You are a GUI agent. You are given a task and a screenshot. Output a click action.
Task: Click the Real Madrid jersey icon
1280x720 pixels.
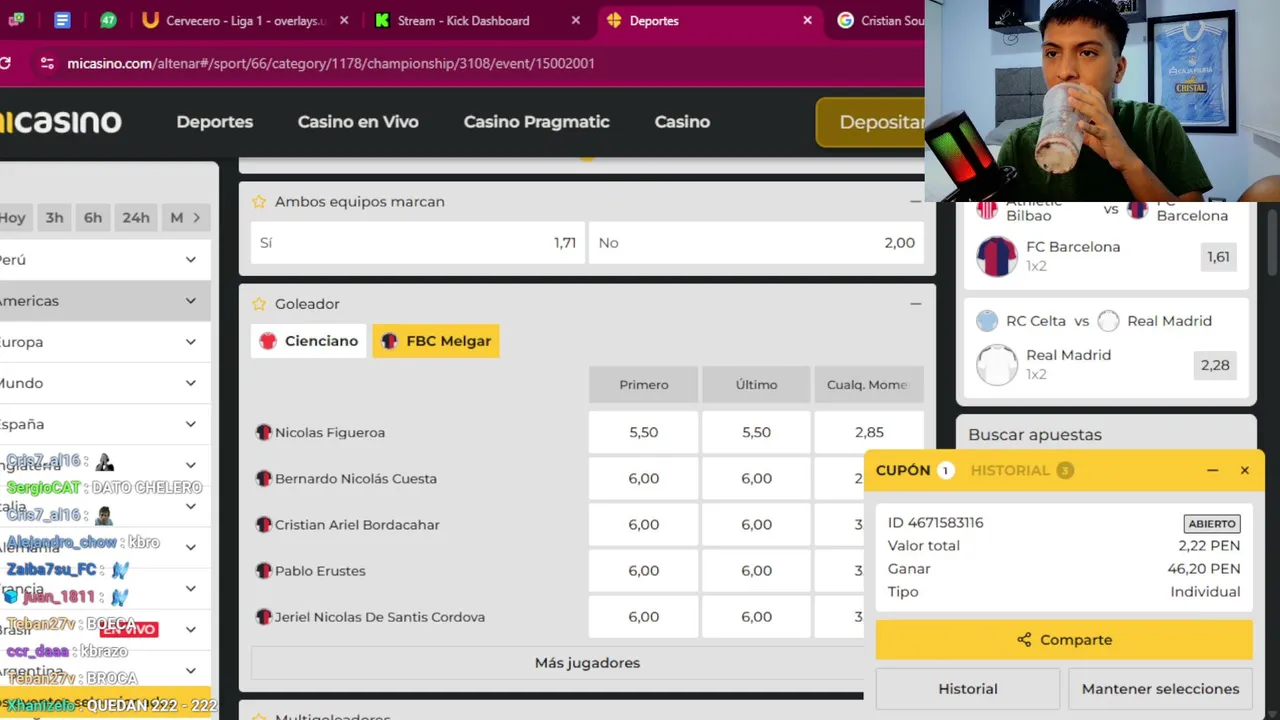pos(996,365)
